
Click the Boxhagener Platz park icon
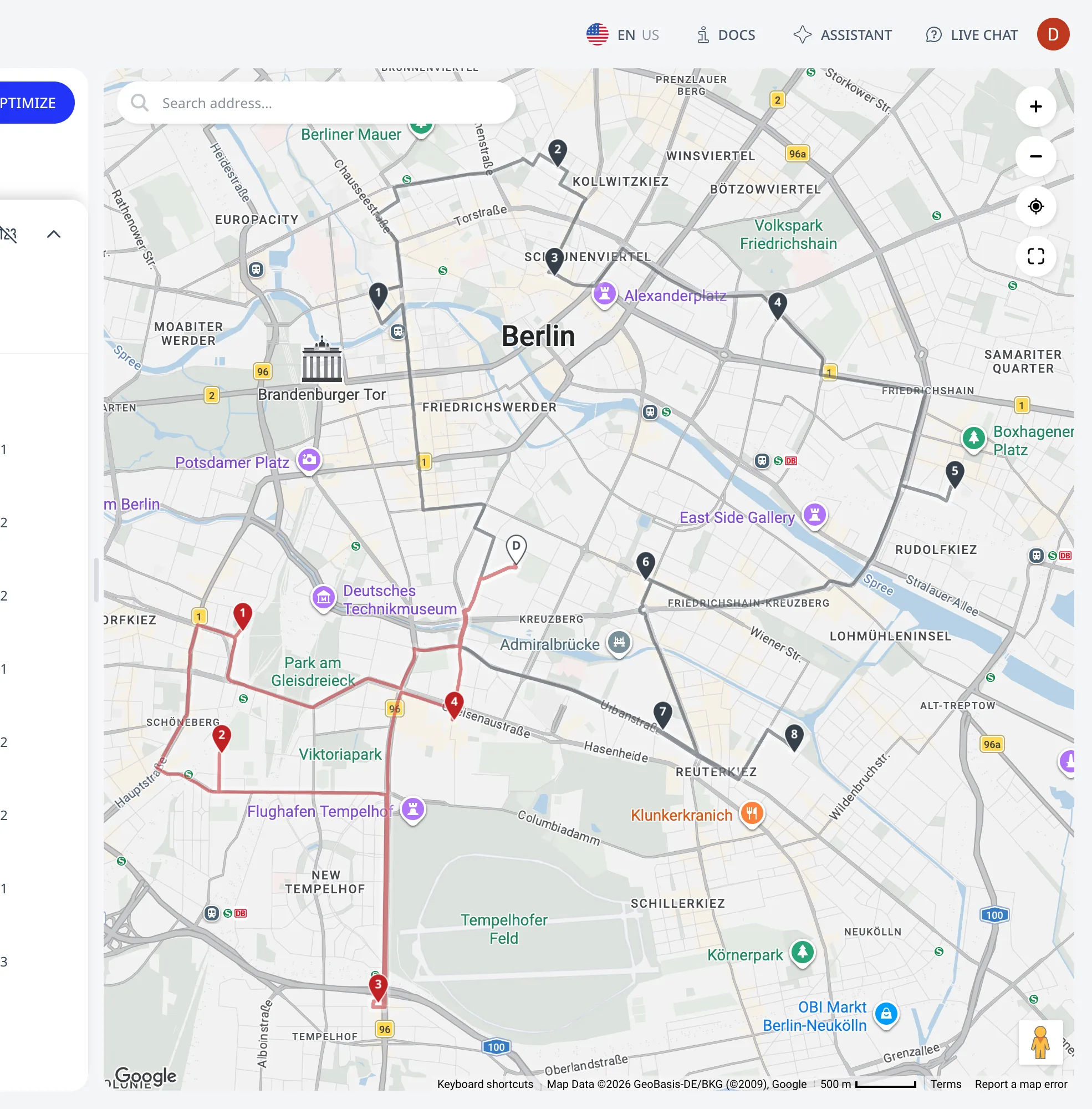click(x=973, y=439)
